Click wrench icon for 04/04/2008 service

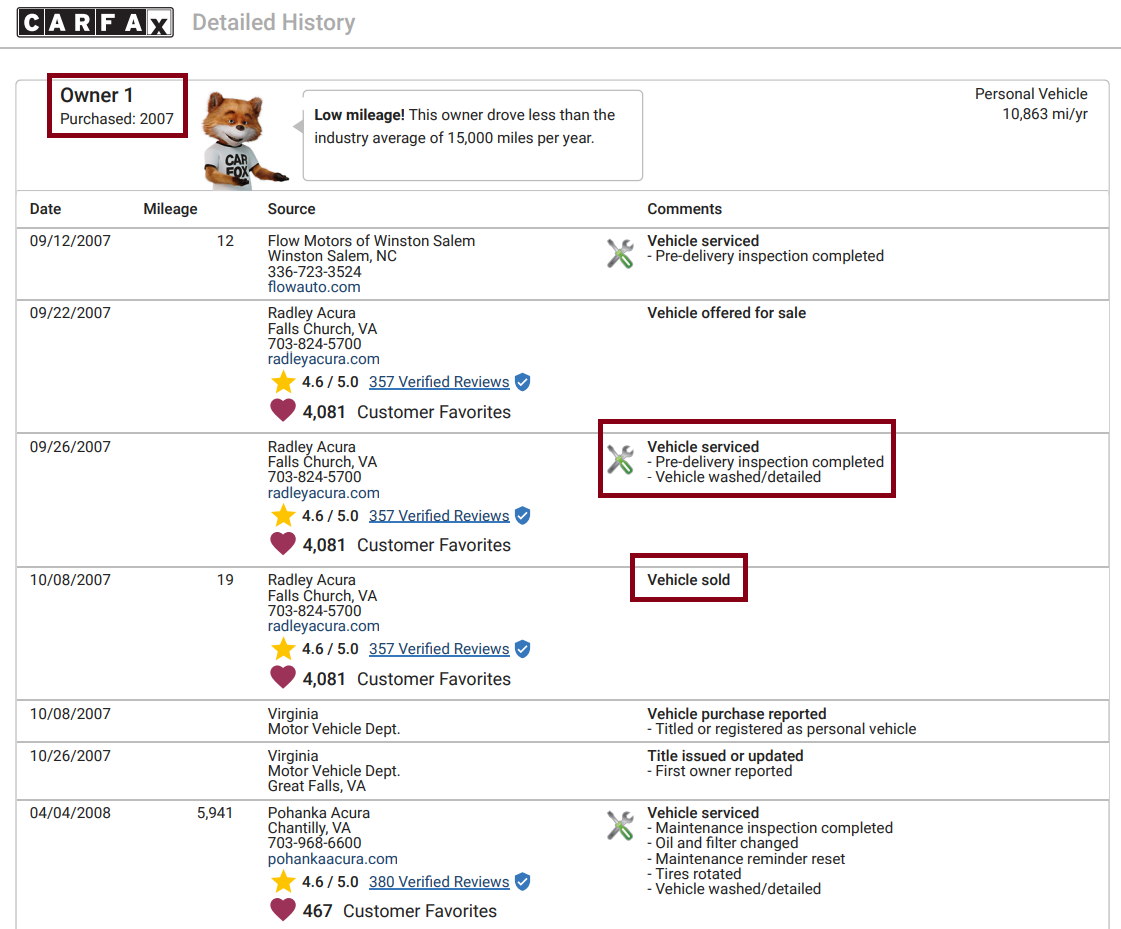click(x=620, y=825)
